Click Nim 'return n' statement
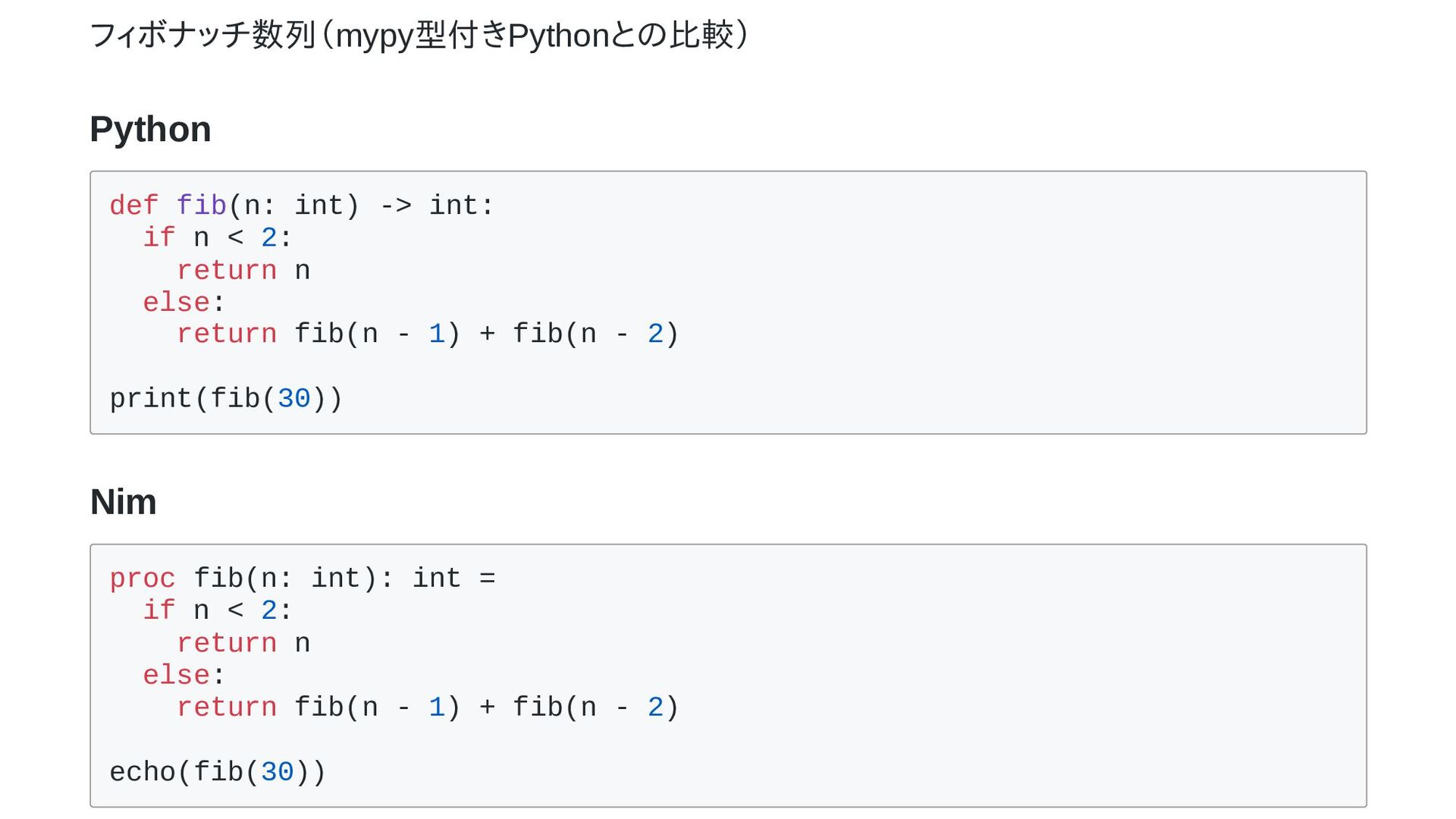The height and width of the screenshot is (819, 1456). click(243, 644)
